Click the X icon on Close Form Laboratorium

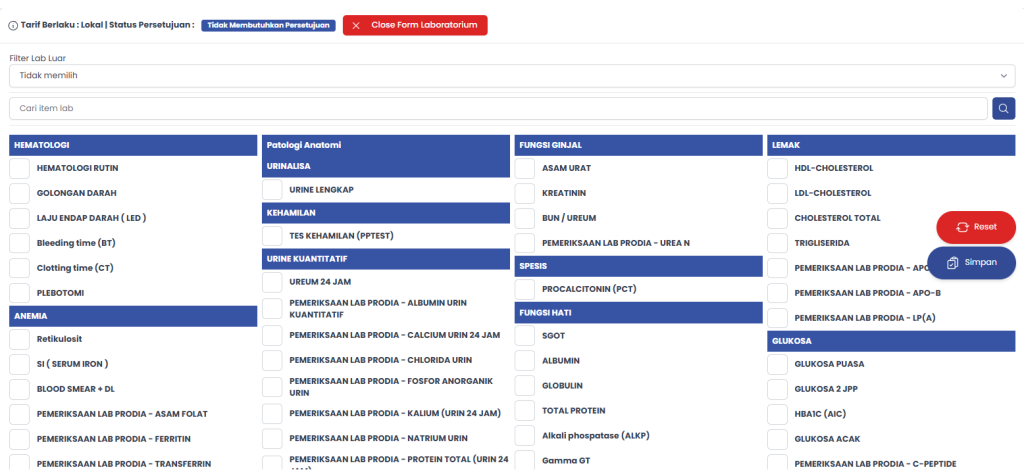click(x=356, y=25)
